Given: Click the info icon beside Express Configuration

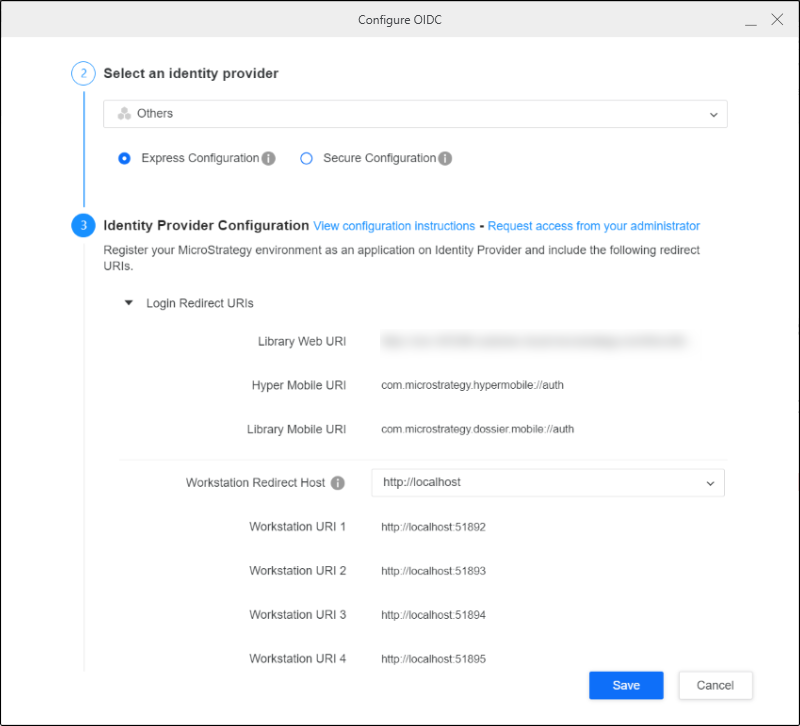Looking at the screenshot, I should (266, 158).
